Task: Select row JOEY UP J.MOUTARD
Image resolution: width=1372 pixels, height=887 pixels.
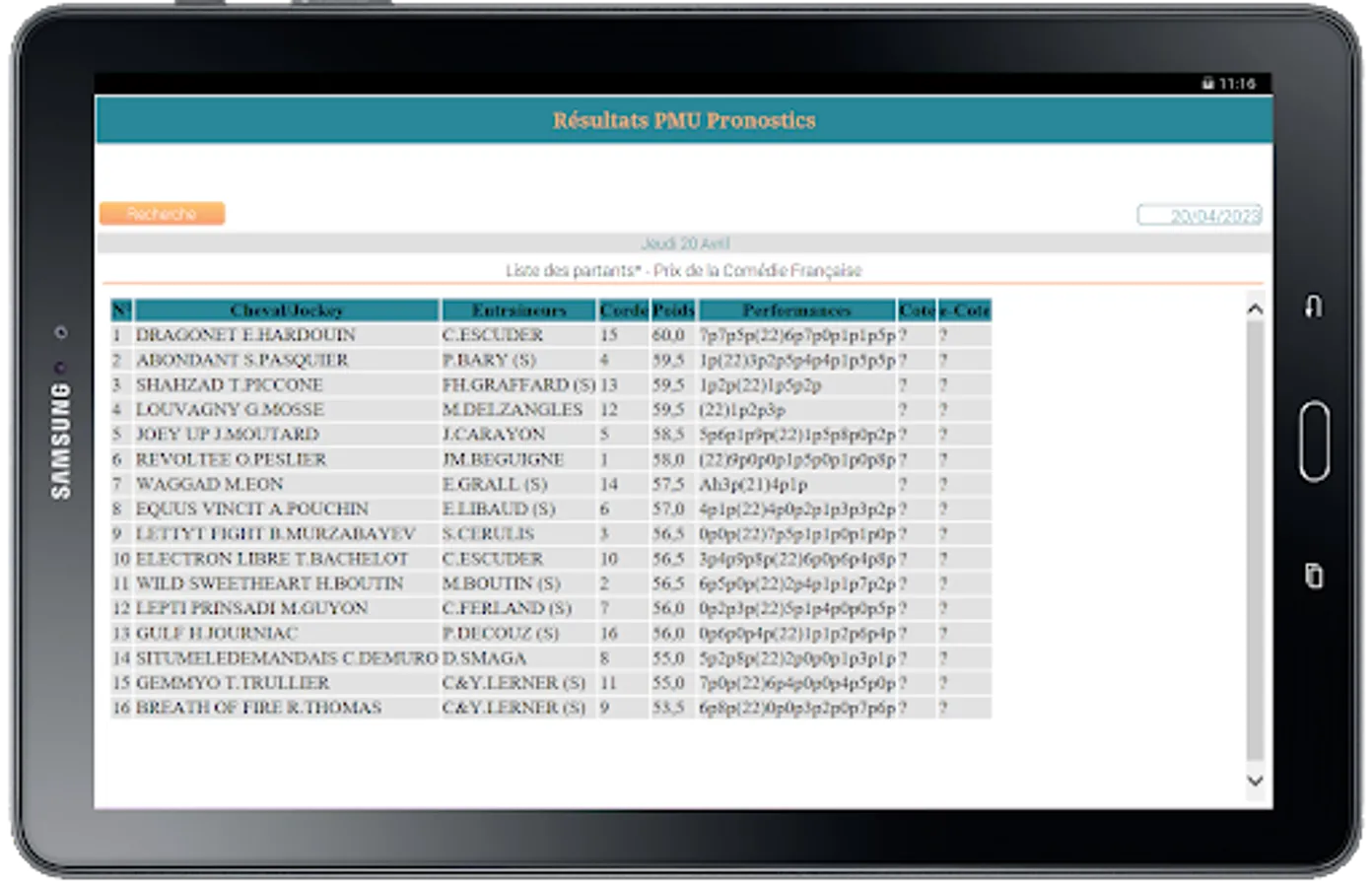Action: pos(551,434)
